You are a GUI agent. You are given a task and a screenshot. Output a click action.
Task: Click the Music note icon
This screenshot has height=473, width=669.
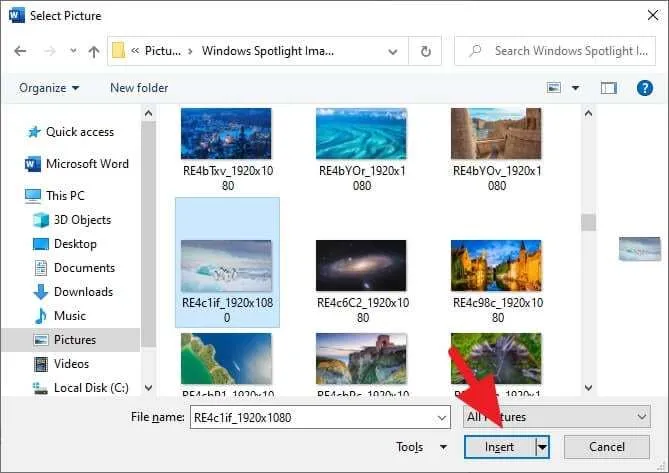pyautogui.click(x=41, y=316)
